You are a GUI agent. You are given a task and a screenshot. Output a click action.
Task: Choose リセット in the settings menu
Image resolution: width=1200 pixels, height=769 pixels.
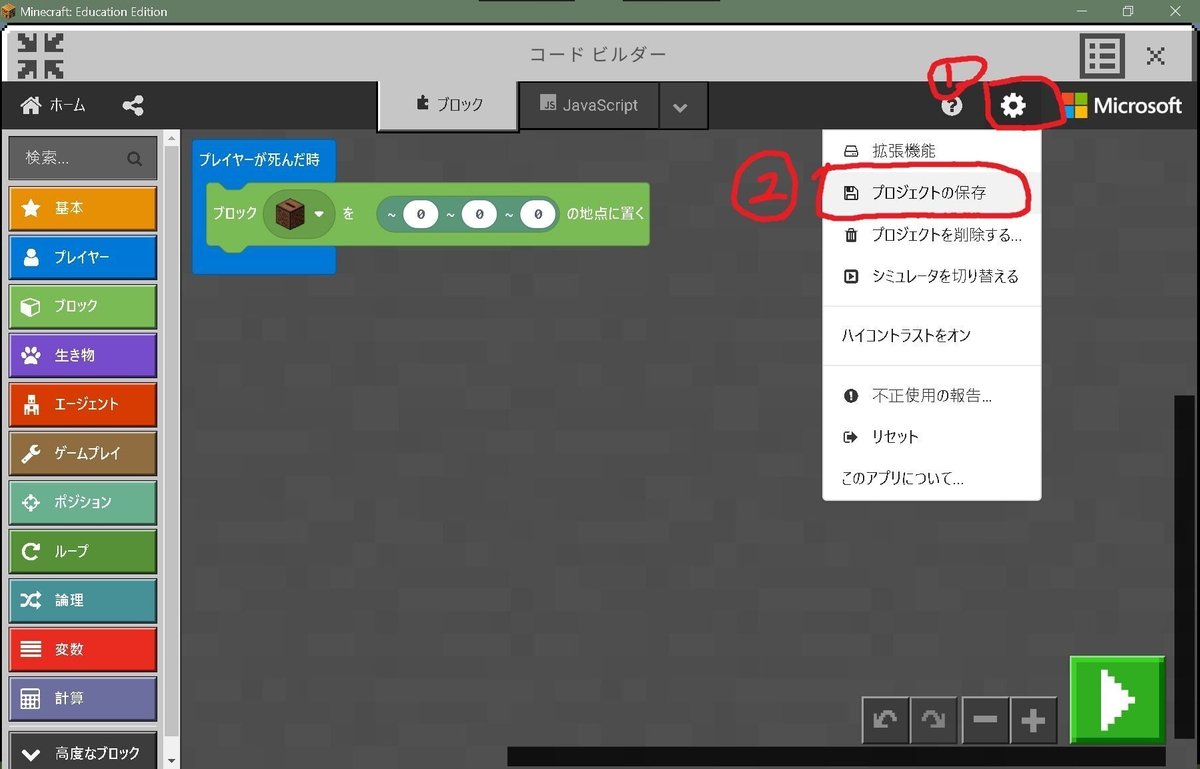pyautogui.click(x=932, y=437)
